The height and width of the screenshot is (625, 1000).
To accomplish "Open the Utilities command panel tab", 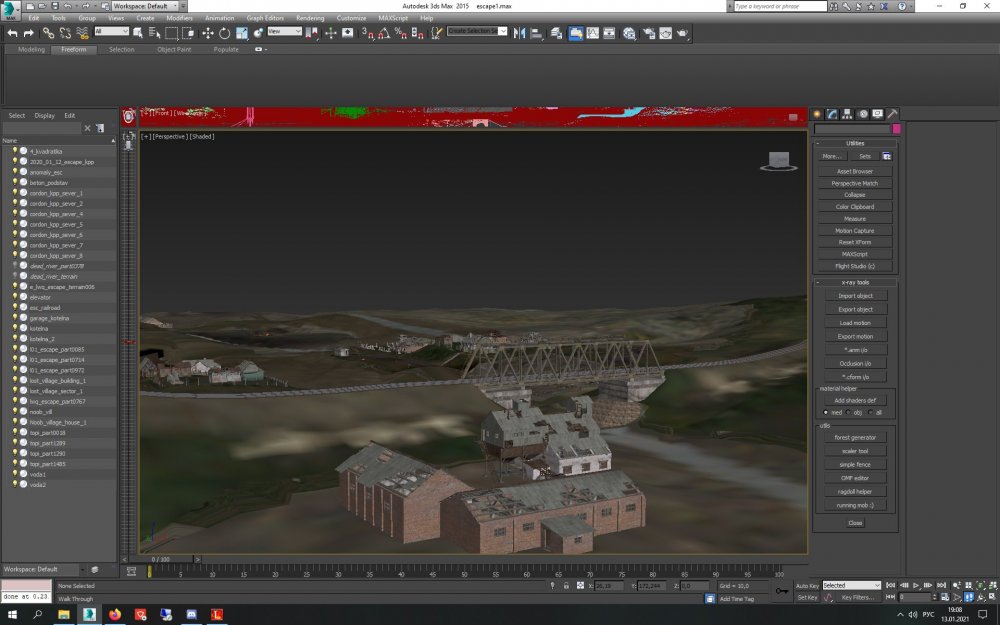I will click(x=892, y=114).
